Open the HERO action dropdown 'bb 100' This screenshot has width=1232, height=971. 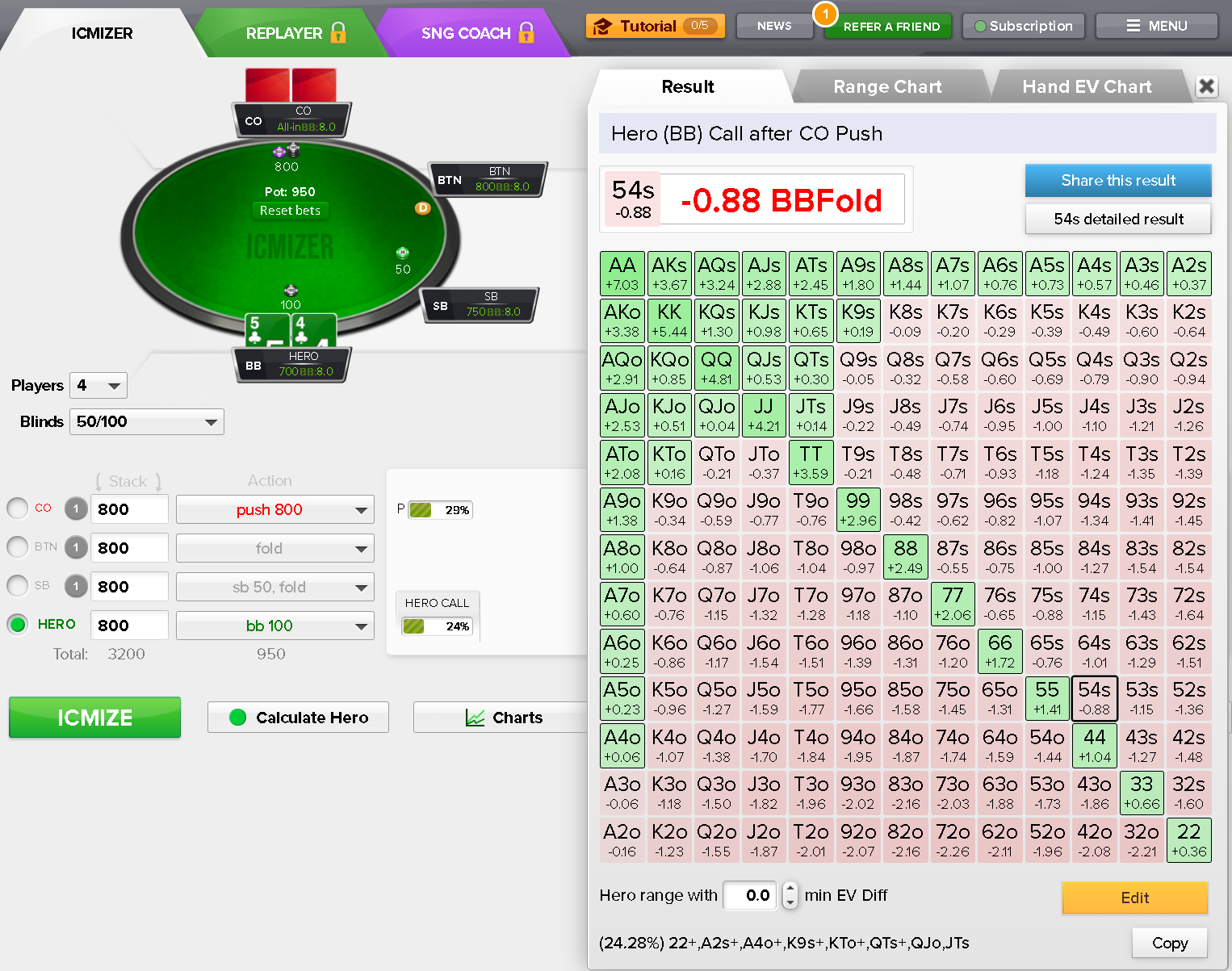(x=275, y=626)
